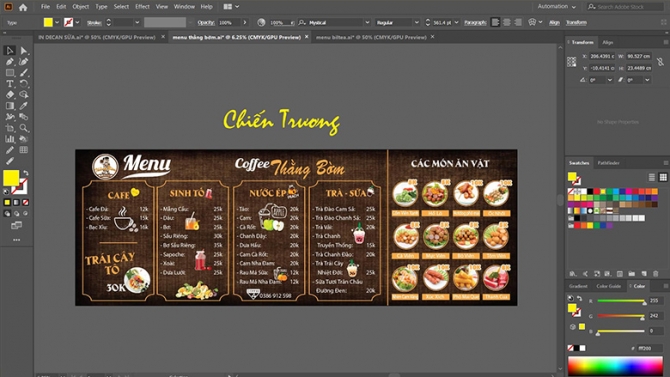Set toolbar fill mode to Color

coord(7,202)
